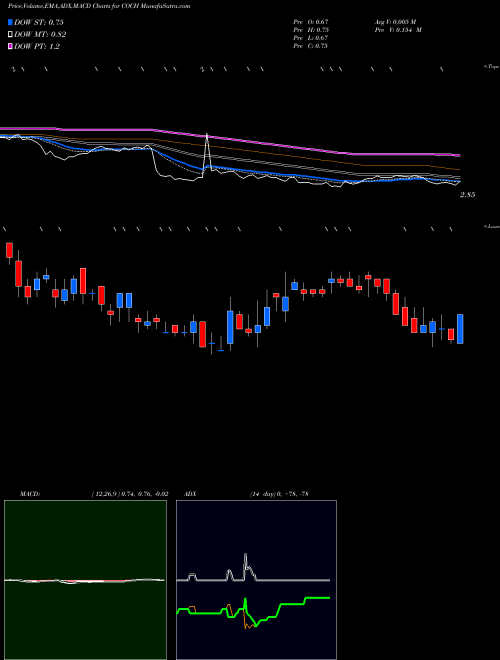Screen dimensions: 500x660
Task: Click the dark blue ADX indicator chart panel
Action: click(256, 580)
